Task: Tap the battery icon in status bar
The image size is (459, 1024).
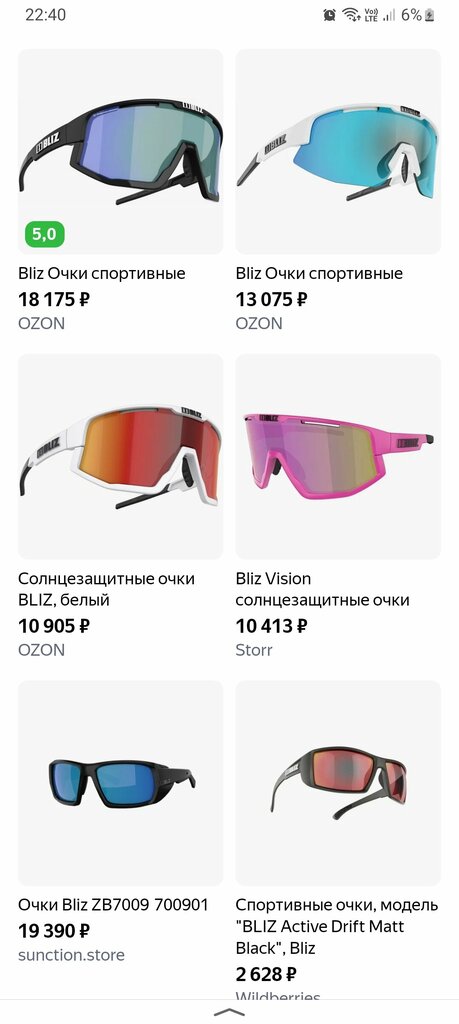Action: (x=430, y=15)
